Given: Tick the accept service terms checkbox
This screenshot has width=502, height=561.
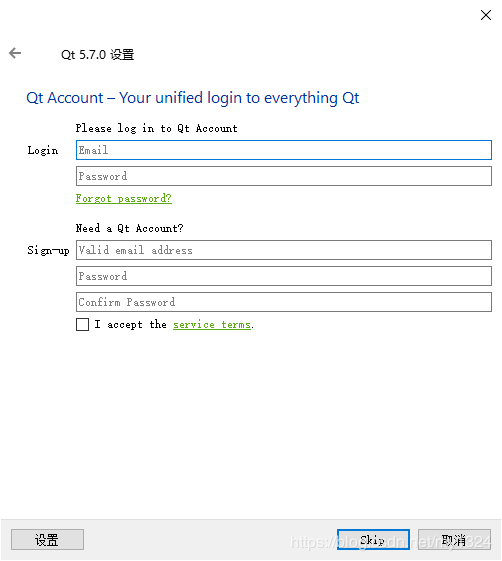Looking at the screenshot, I should coord(82,325).
